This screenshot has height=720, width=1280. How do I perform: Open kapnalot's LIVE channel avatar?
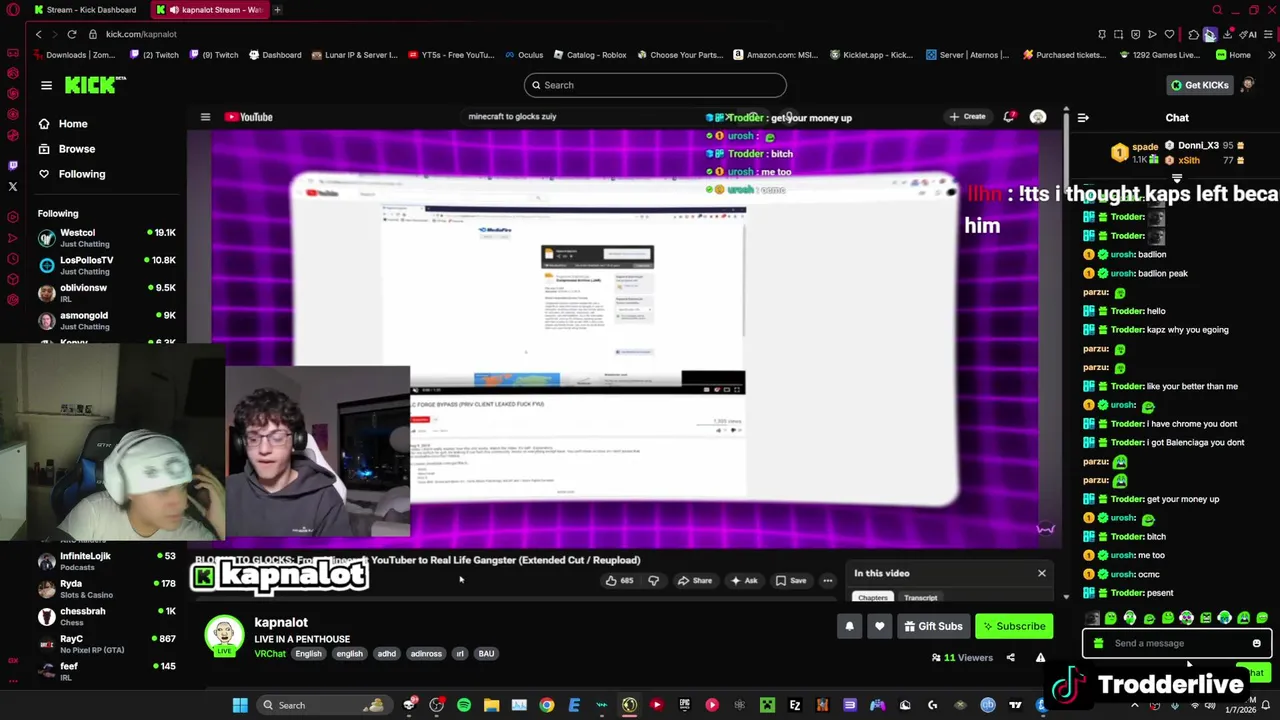(224, 636)
